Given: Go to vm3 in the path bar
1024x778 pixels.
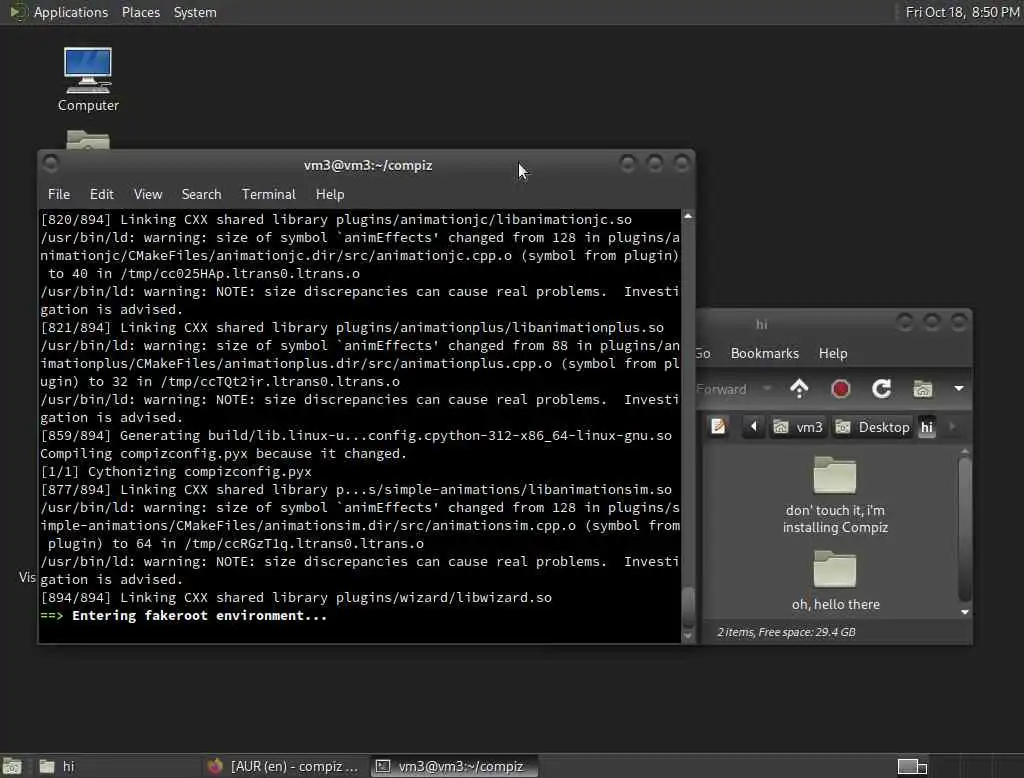Looking at the screenshot, I should [x=798, y=427].
